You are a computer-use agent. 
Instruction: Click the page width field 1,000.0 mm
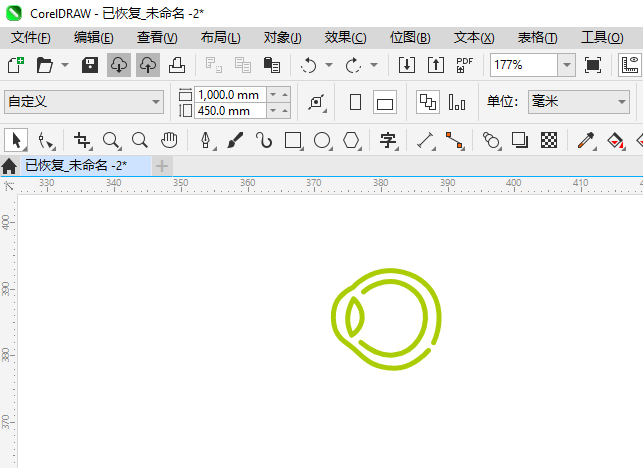click(x=230, y=95)
